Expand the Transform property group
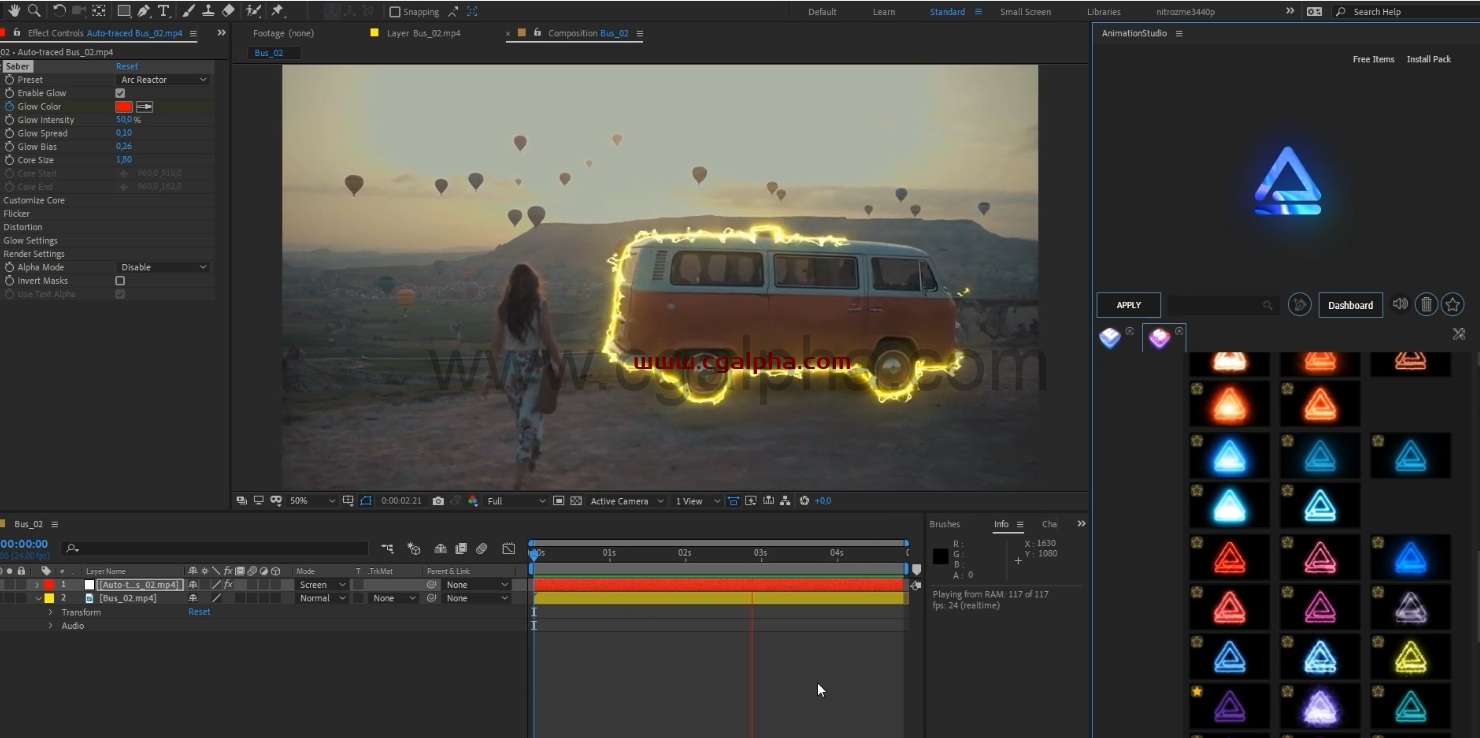The image size is (1480, 738). pyautogui.click(x=51, y=612)
